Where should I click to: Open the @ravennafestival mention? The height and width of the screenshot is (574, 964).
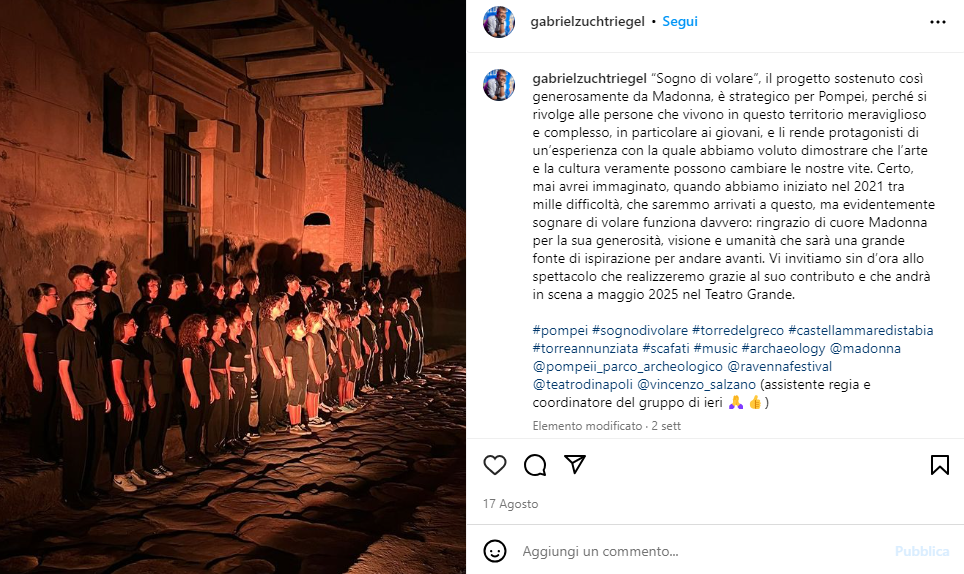coord(780,367)
